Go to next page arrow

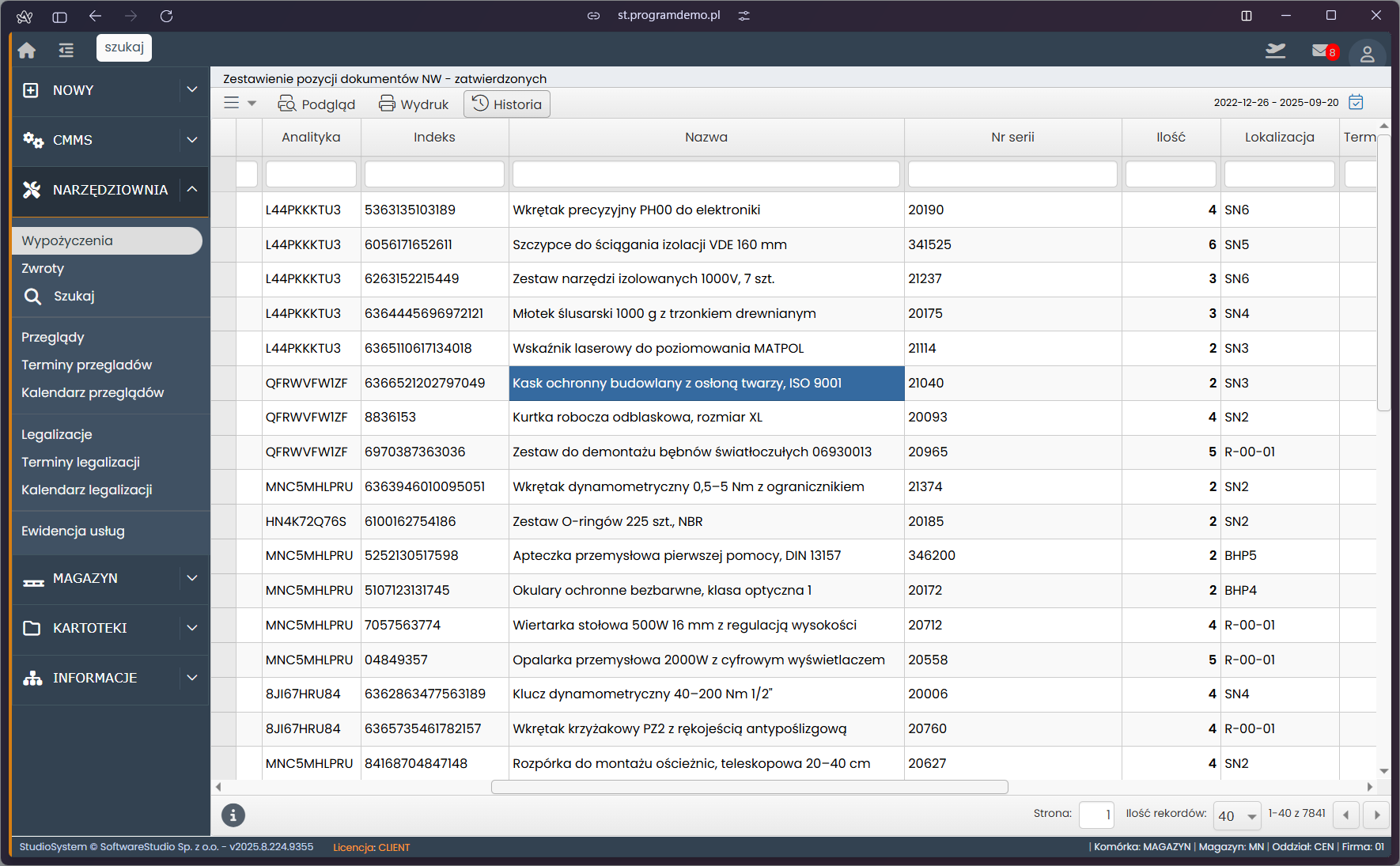coord(1376,815)
